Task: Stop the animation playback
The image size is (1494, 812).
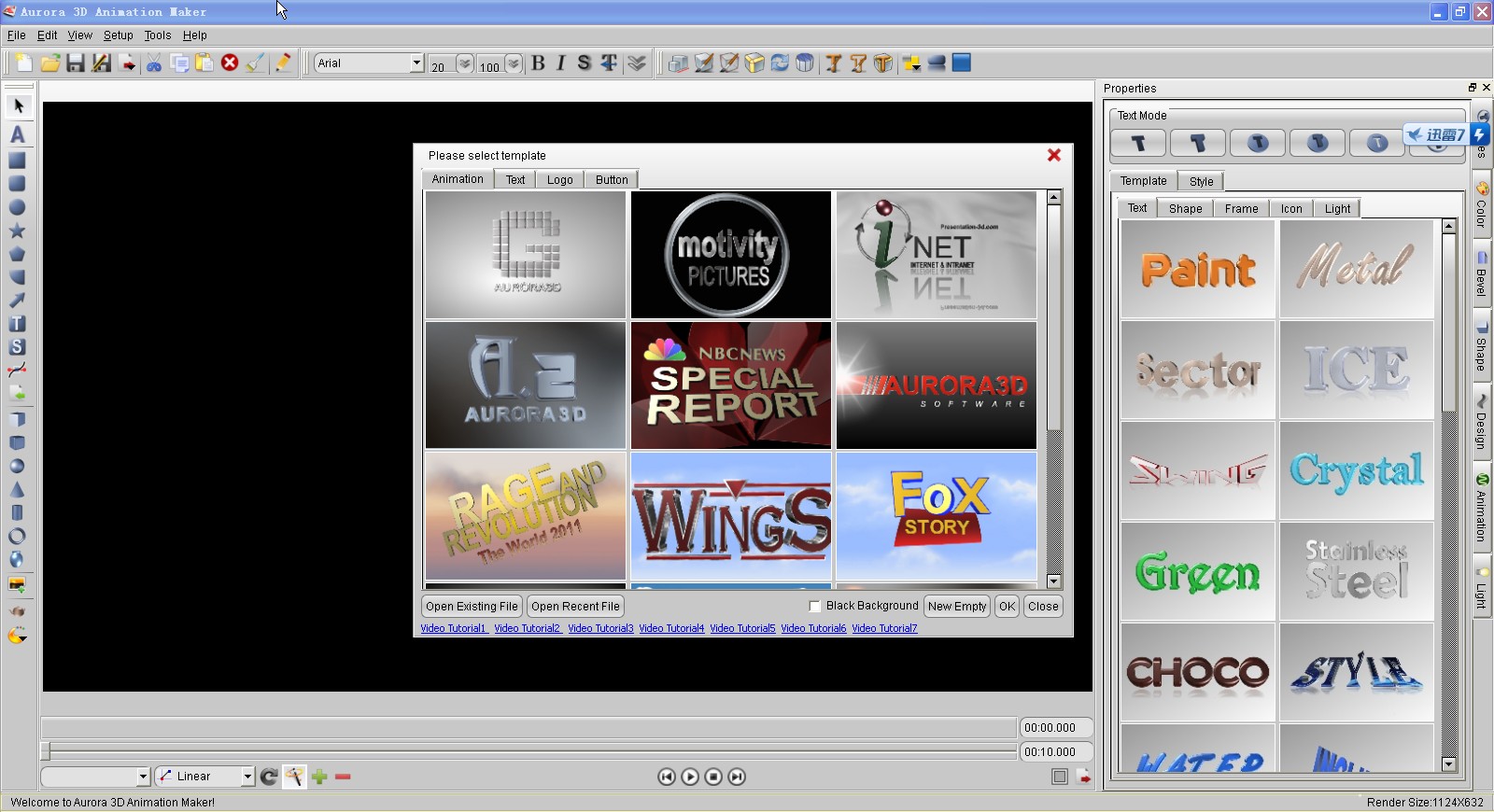Action: 713,777
